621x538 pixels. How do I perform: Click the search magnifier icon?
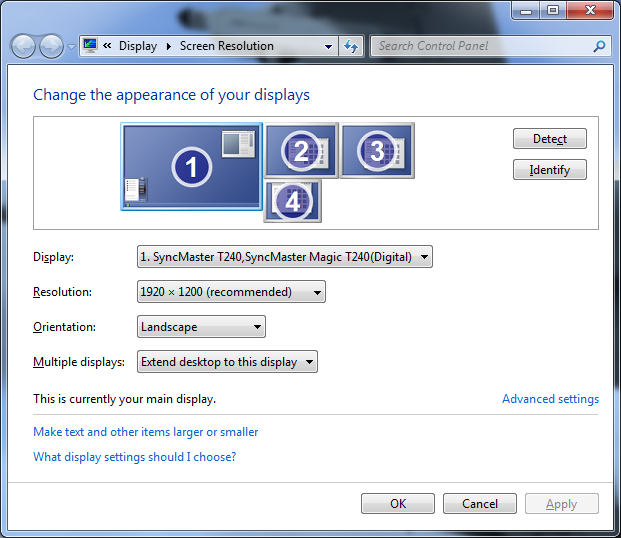[x=599, y=46]
